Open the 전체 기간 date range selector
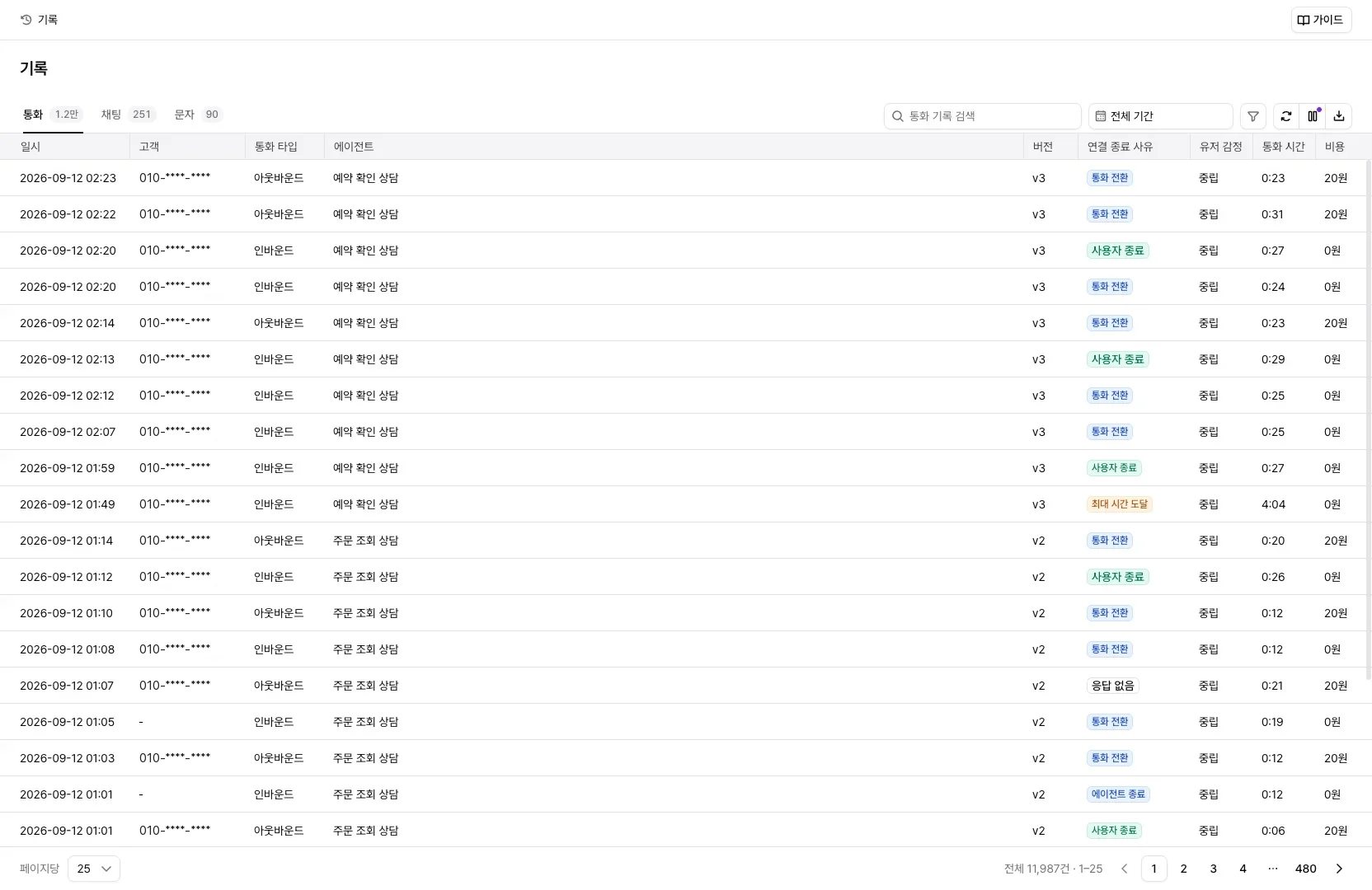Screen dimensions: 1372x890 (1161, 116)
